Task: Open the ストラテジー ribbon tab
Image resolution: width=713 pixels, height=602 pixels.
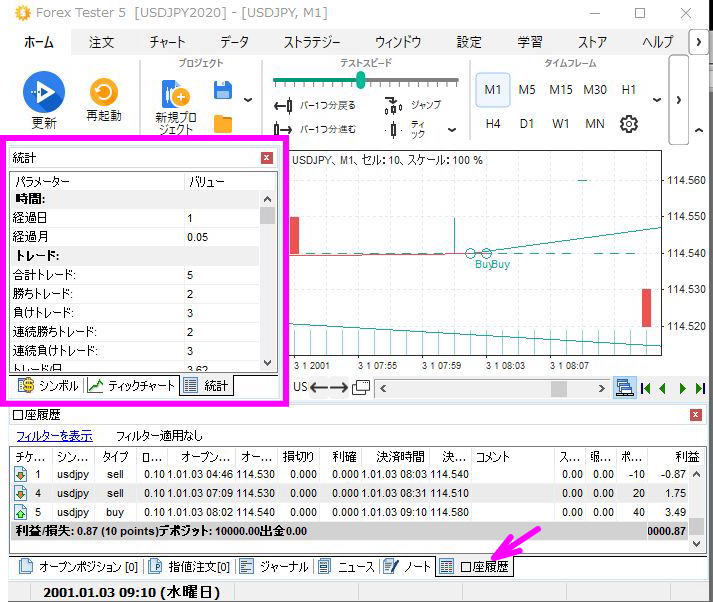Action: click(x=312, y=42)
